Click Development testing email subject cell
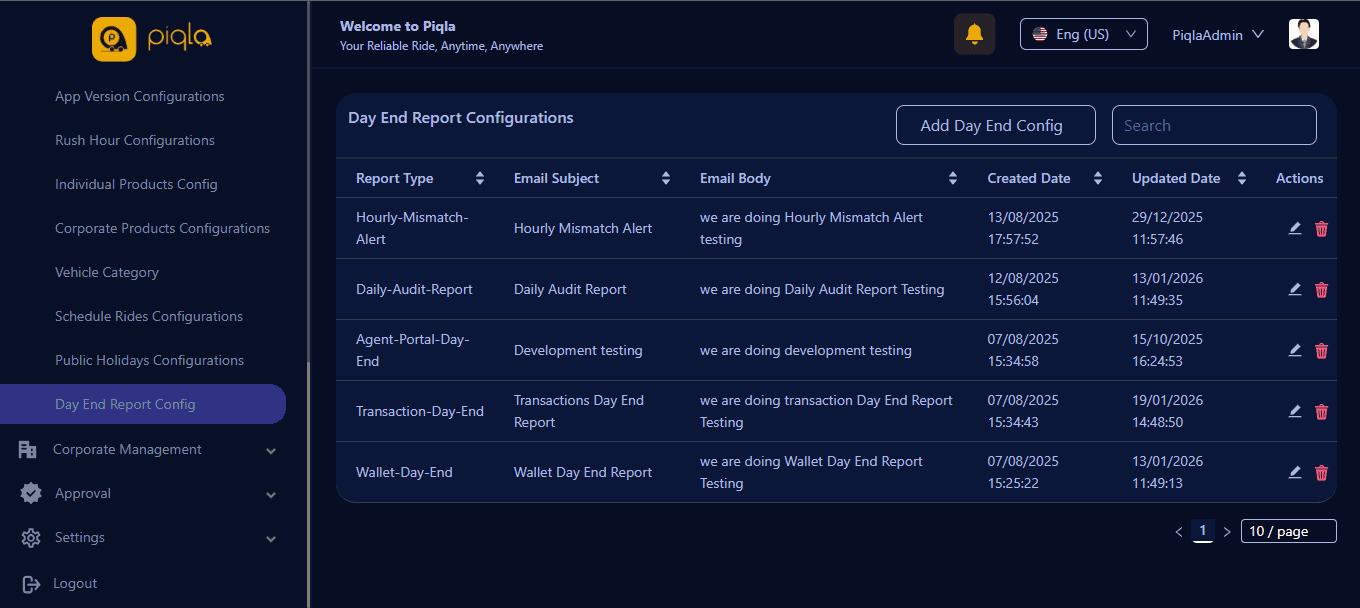The image size is (1360, 608). [578, 350]
